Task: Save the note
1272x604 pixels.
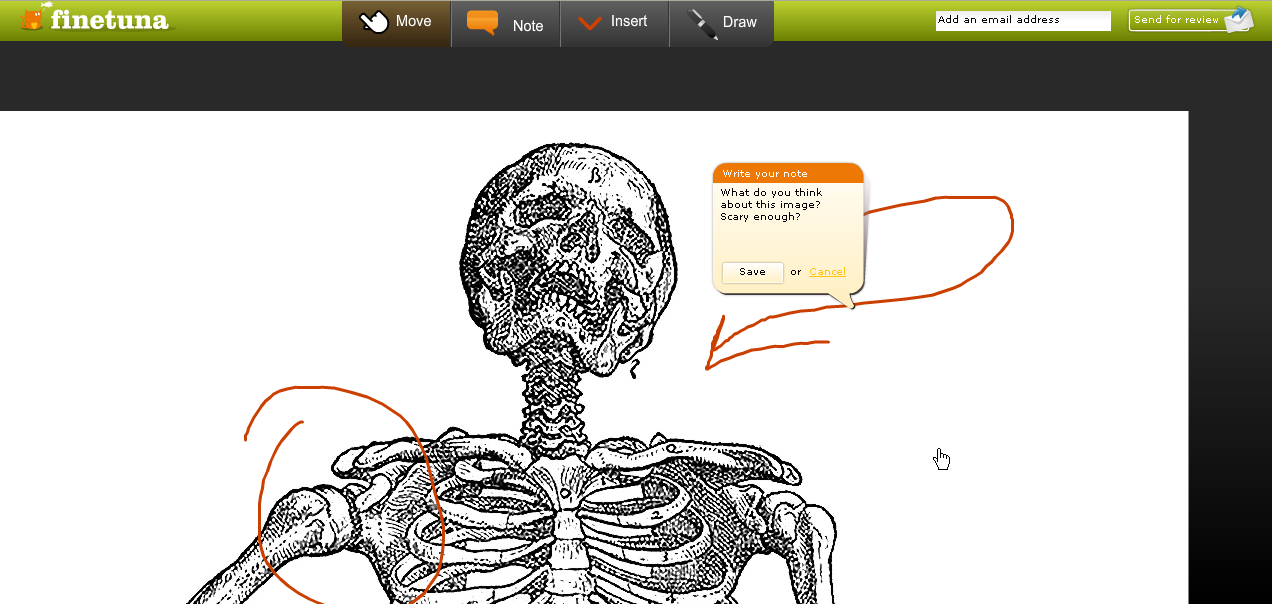Action: point(752,272)
